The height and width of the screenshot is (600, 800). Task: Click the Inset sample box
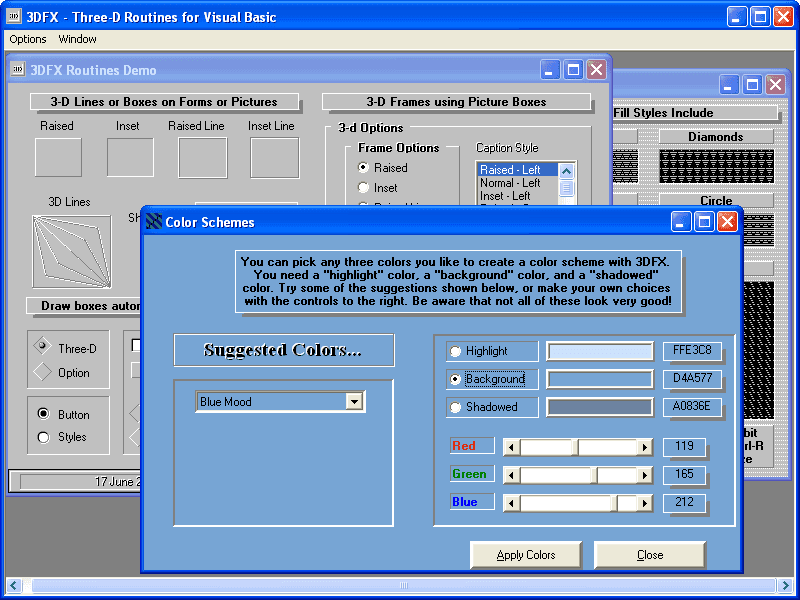point(130,157)
